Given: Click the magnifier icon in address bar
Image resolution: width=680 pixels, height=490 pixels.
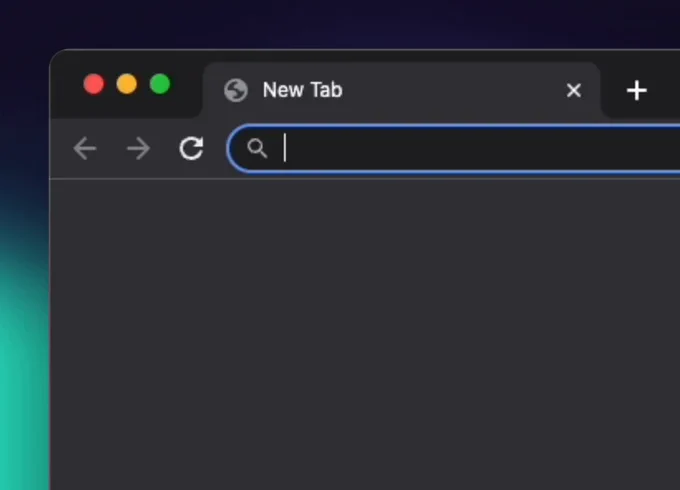Looking at the screenshot, I should tap(257, 149).
